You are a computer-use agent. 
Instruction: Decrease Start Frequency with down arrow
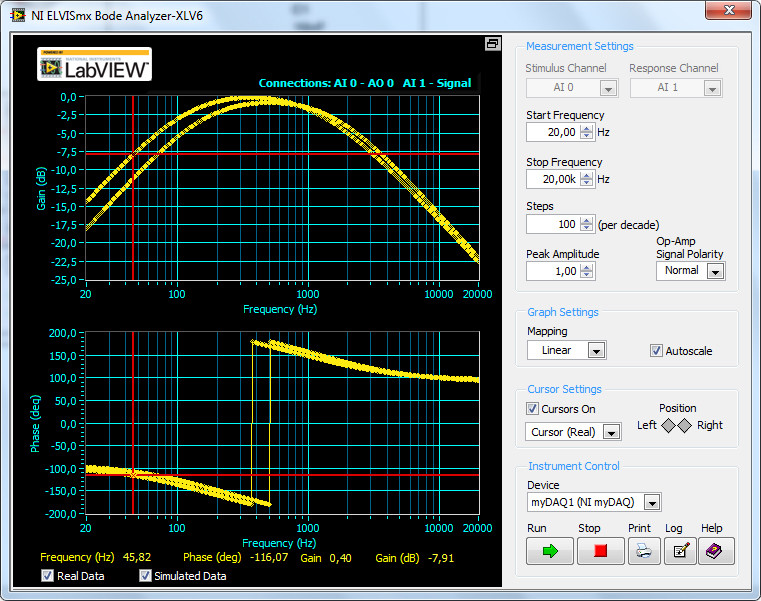coord(587,135)
